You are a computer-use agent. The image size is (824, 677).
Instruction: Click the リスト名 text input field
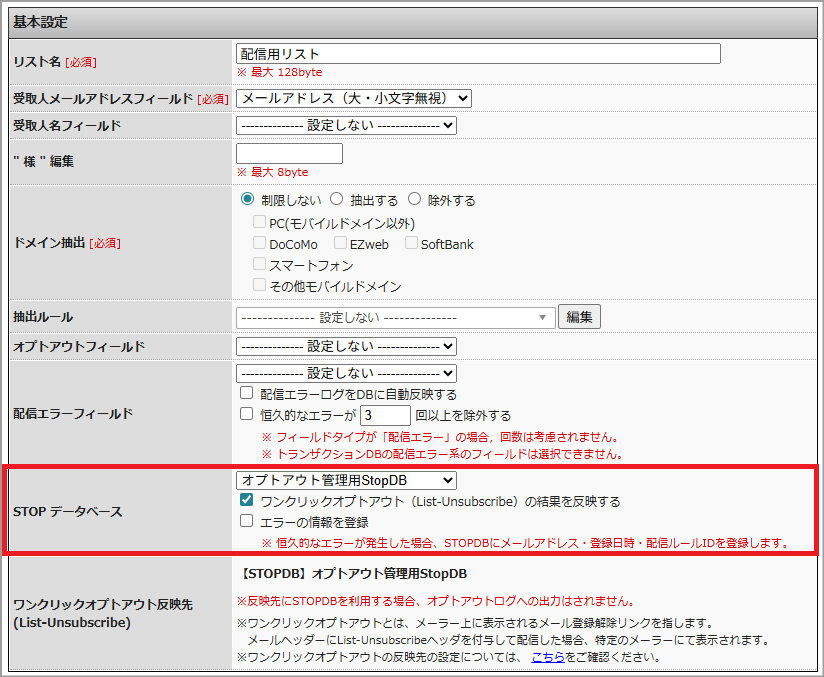point(478,54)
